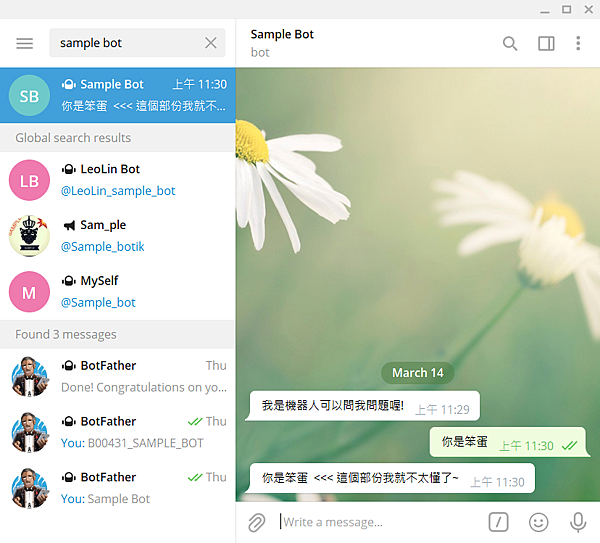The image size is (600, 543).
Task: Click the bot icon beside MySelf
Action: [69, 281]
